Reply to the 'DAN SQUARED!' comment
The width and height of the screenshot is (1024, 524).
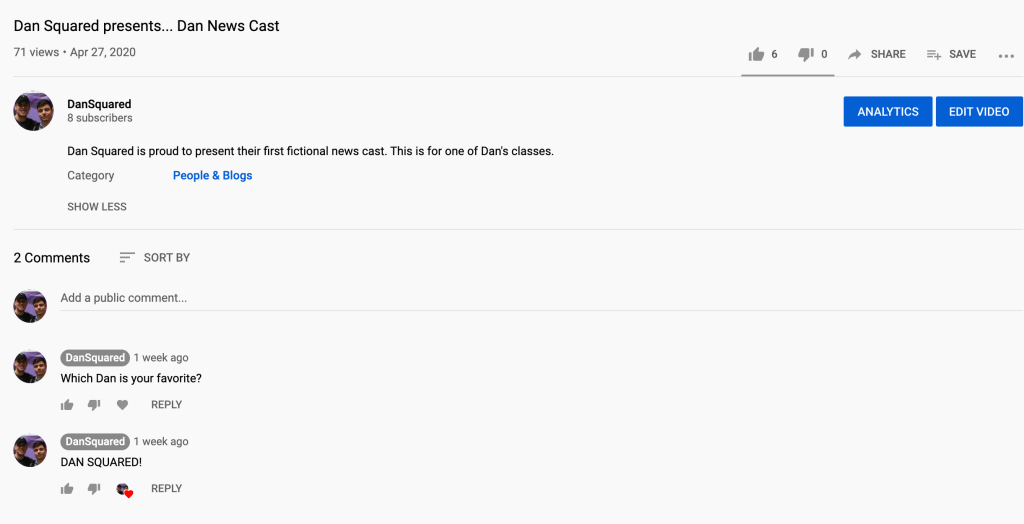[166, 489]
